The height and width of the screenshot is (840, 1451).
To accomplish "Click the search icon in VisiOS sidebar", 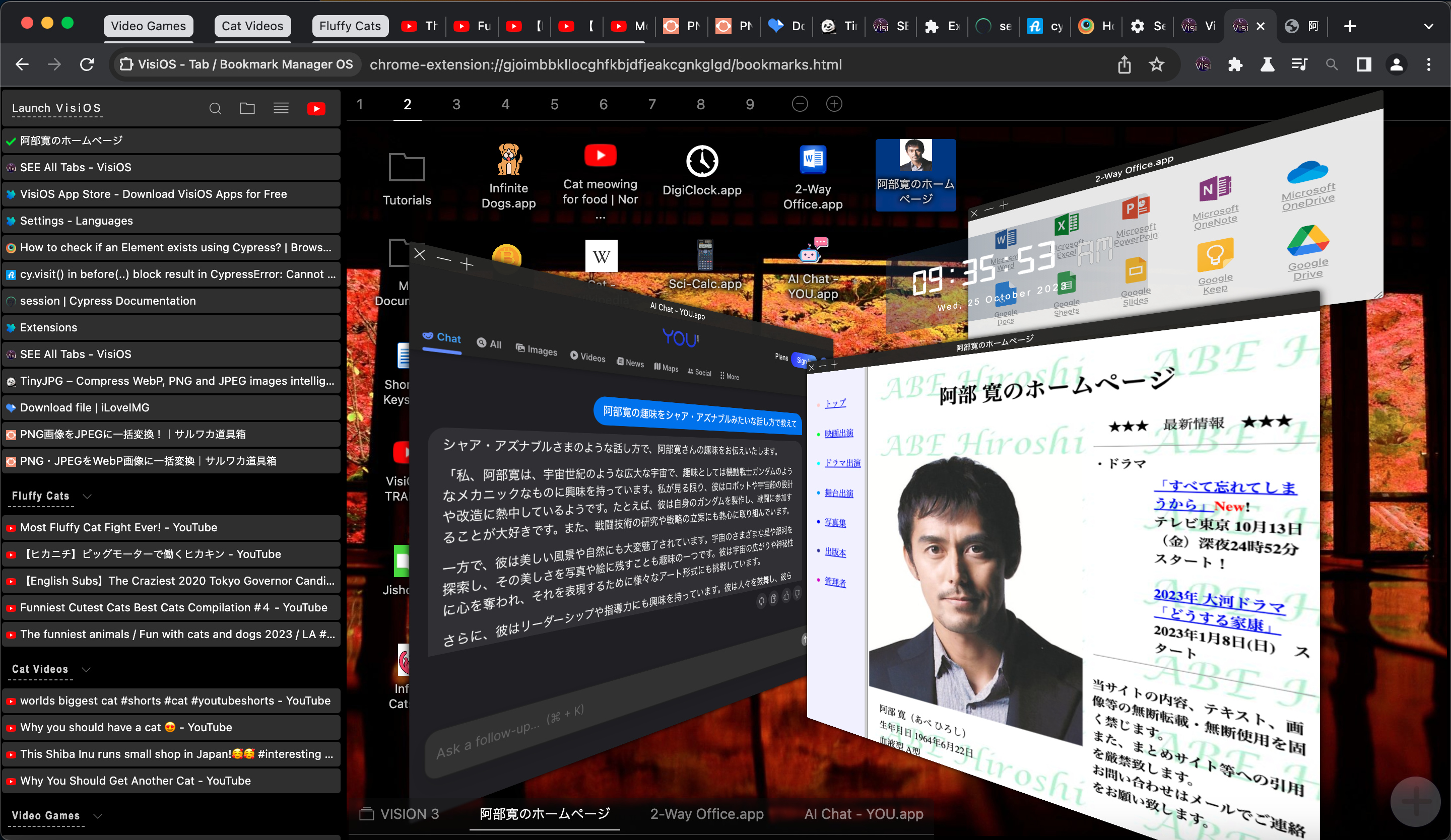I will coord(215,108).
